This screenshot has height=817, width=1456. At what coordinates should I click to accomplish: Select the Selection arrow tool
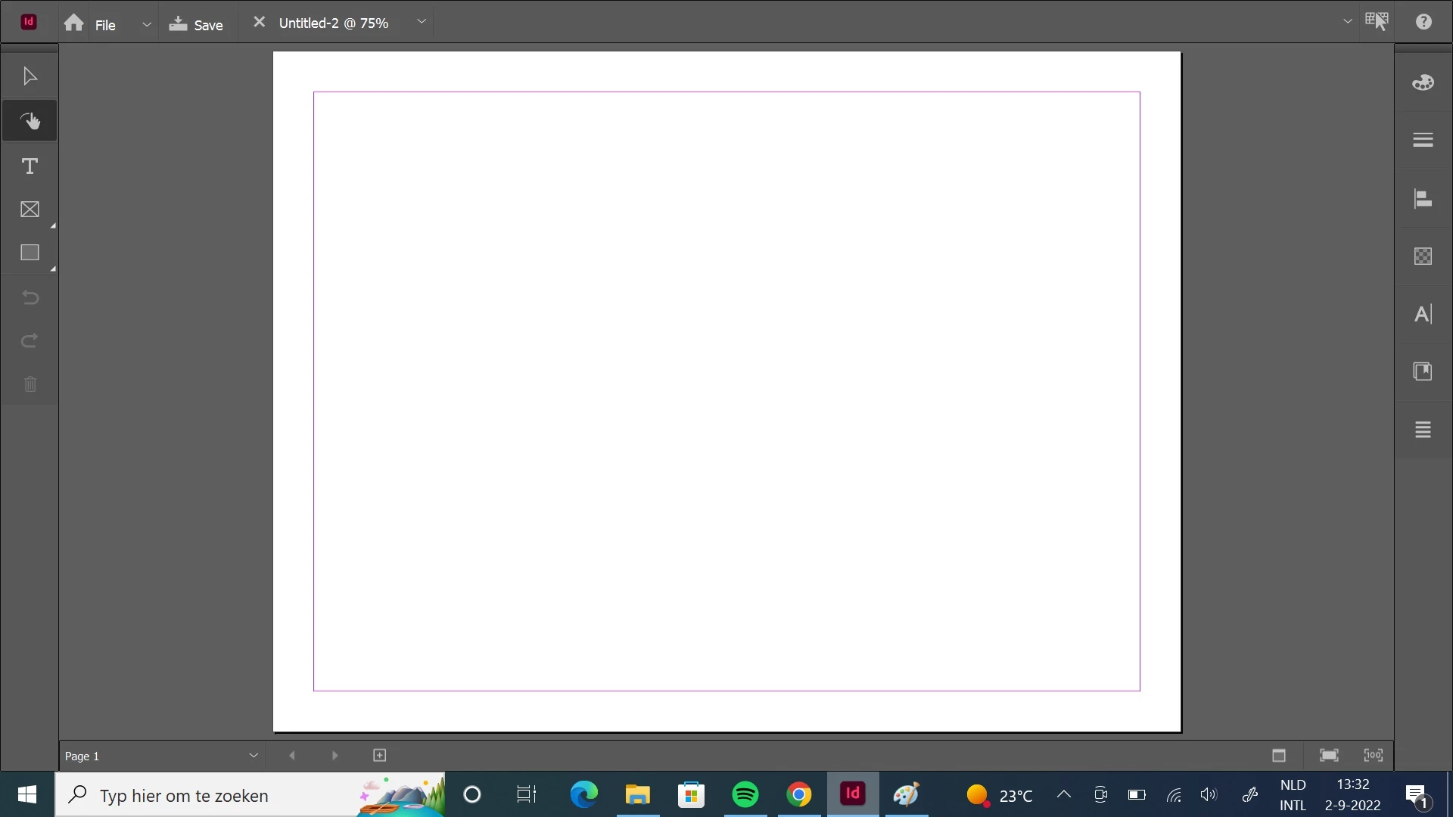(x=30, y=76)
